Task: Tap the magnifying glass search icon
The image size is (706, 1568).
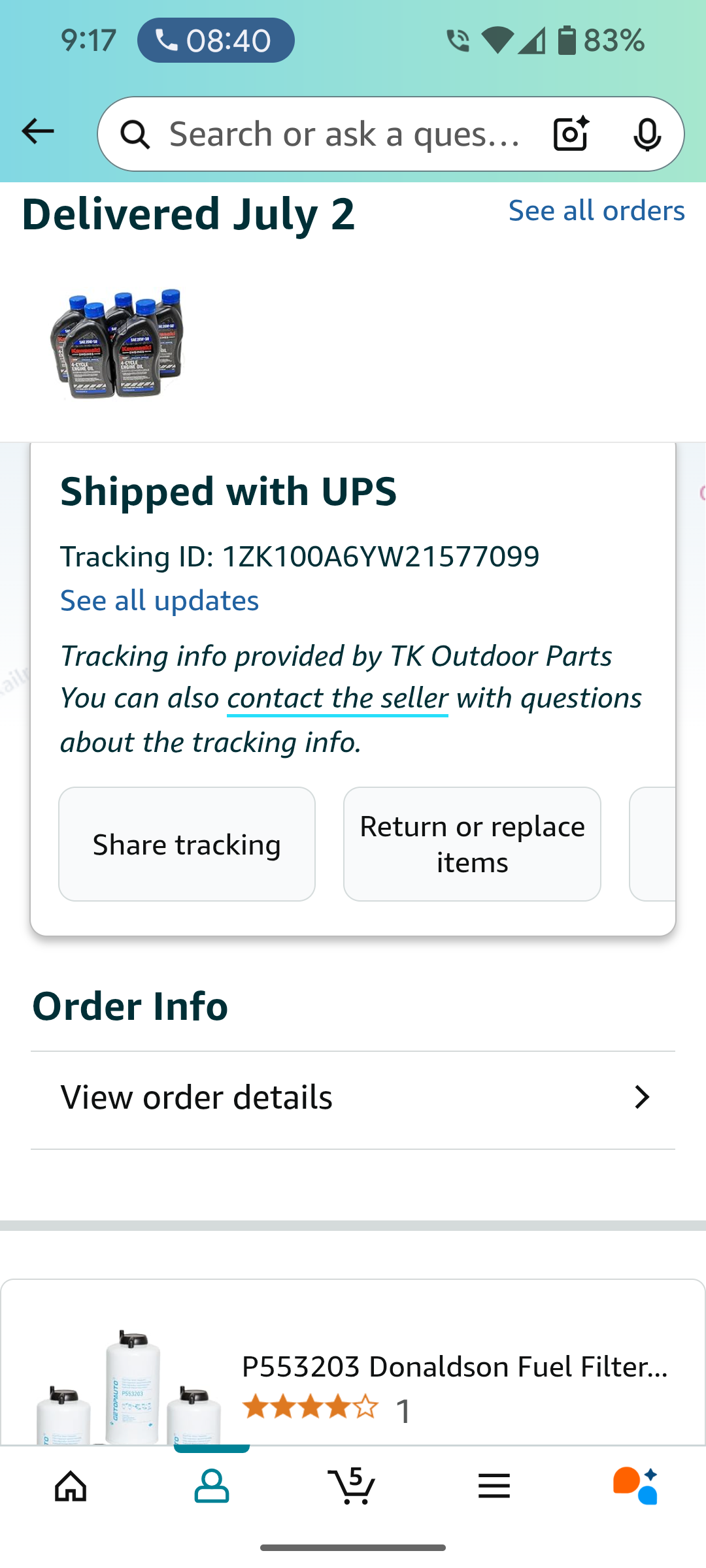Action: (135, 135)
